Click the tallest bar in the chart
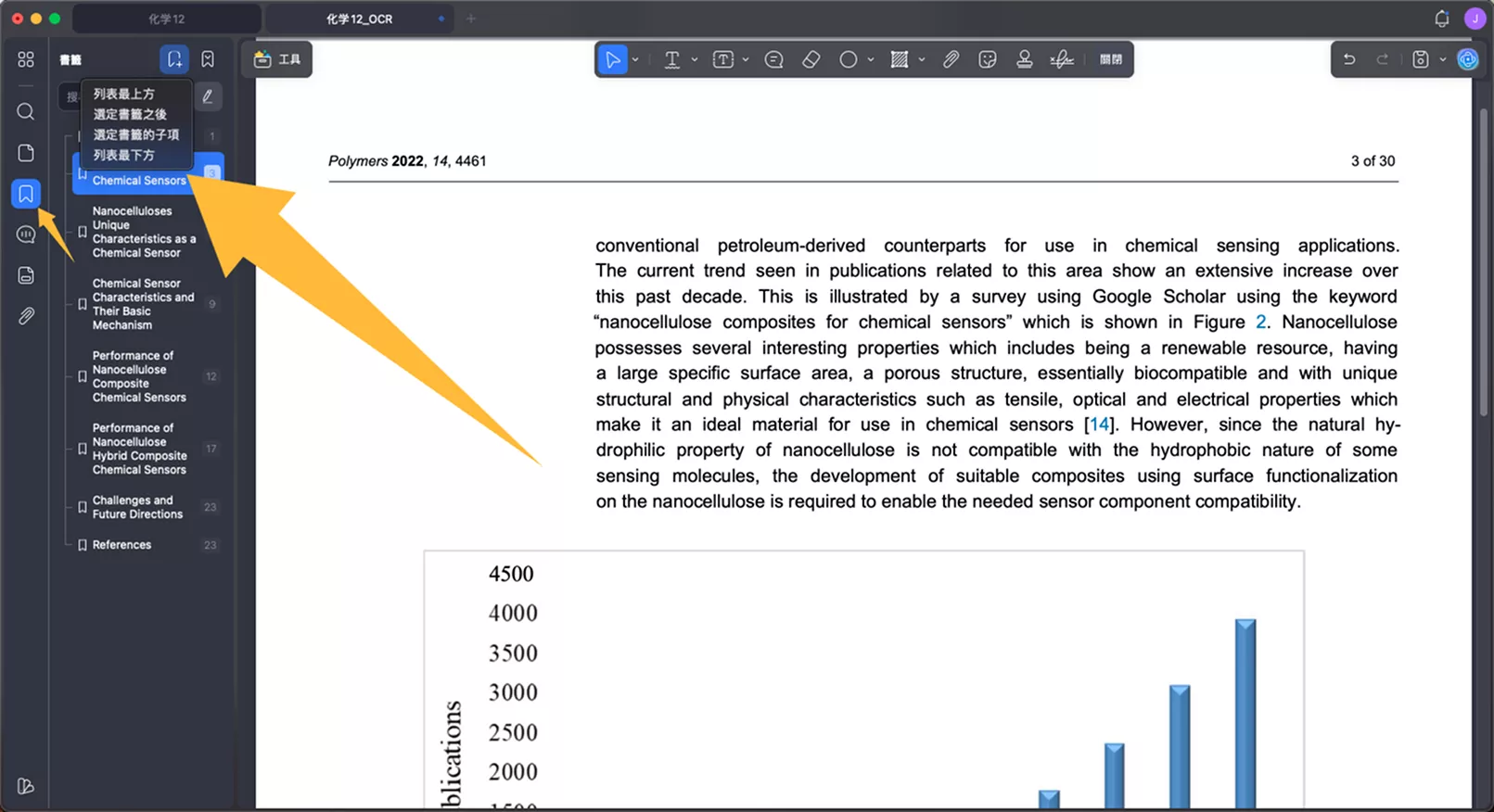This screenshot has height=812, width=1494. 1245,715
